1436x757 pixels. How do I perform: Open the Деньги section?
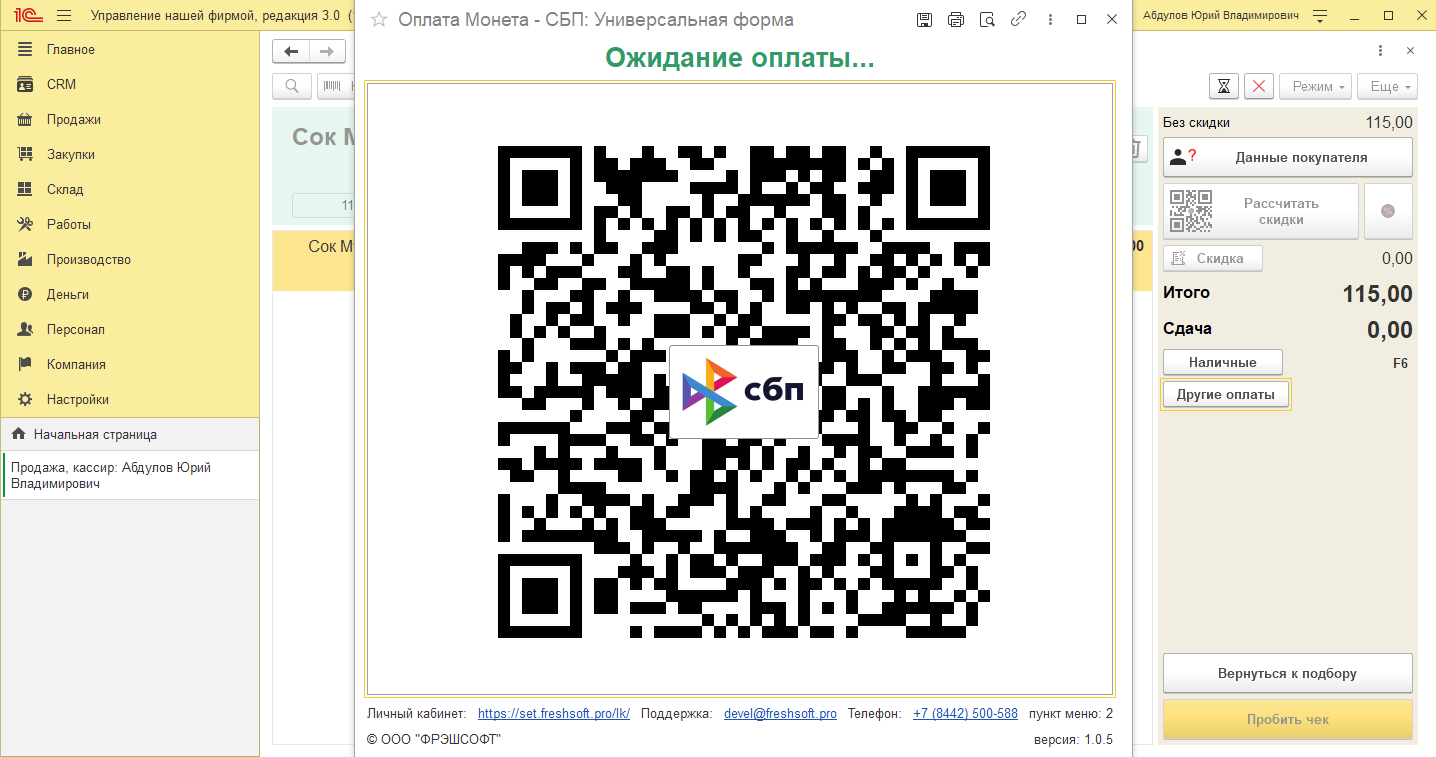130,294
